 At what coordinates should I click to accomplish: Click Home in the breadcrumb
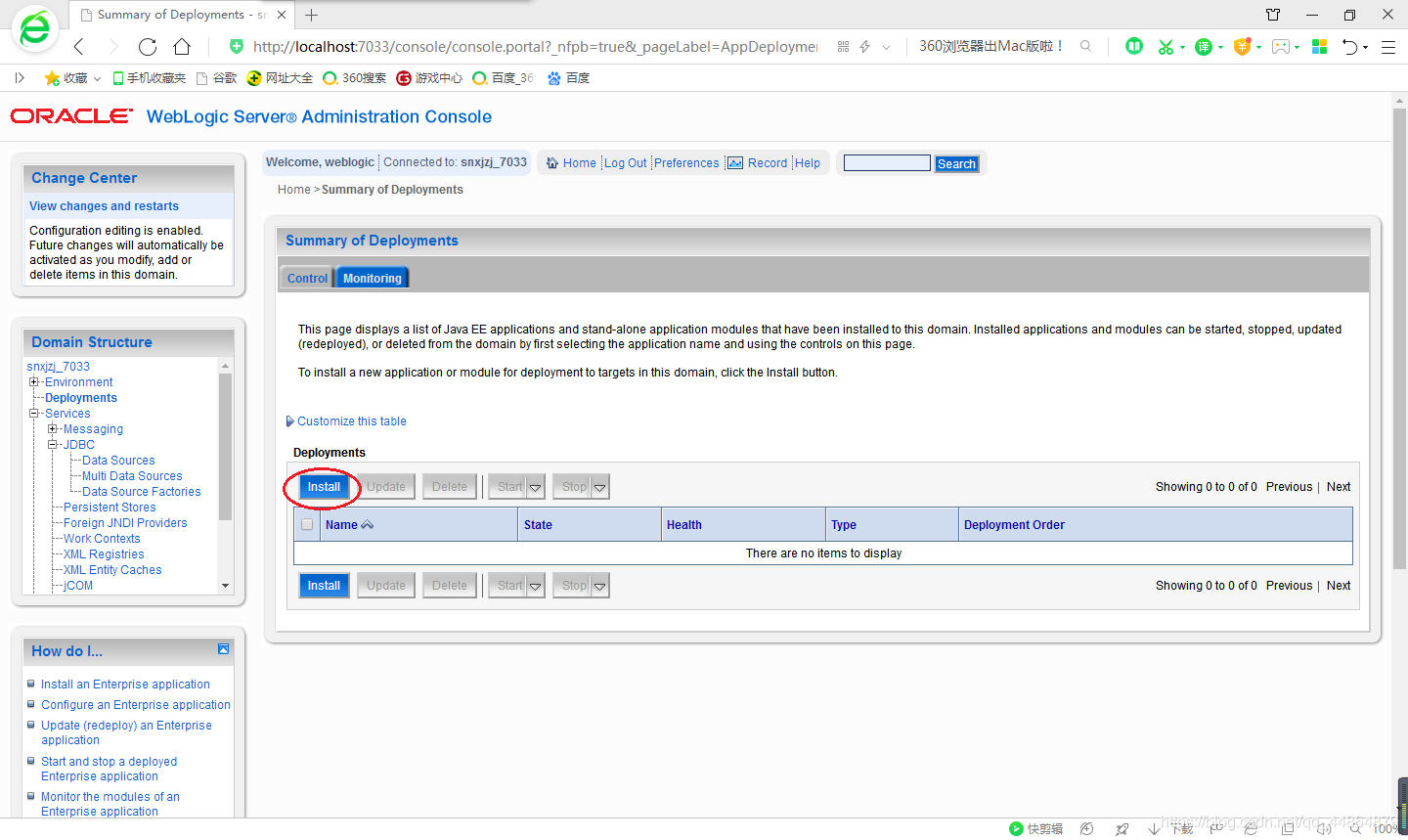293,190
